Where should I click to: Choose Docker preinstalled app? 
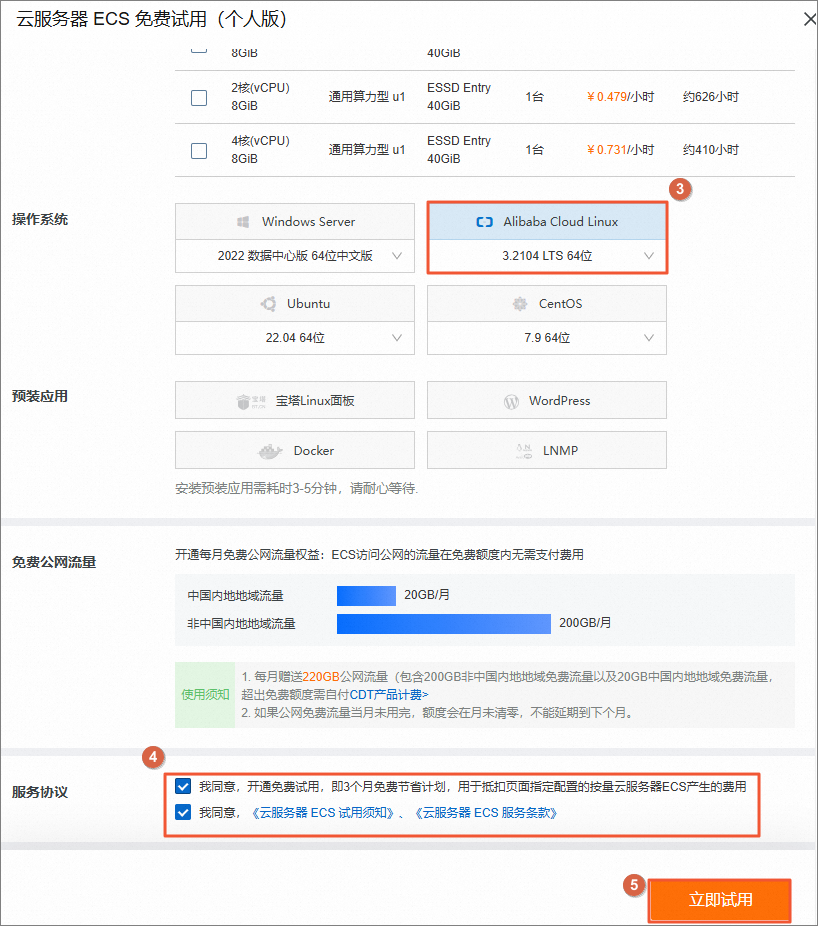tap(295, 450)
